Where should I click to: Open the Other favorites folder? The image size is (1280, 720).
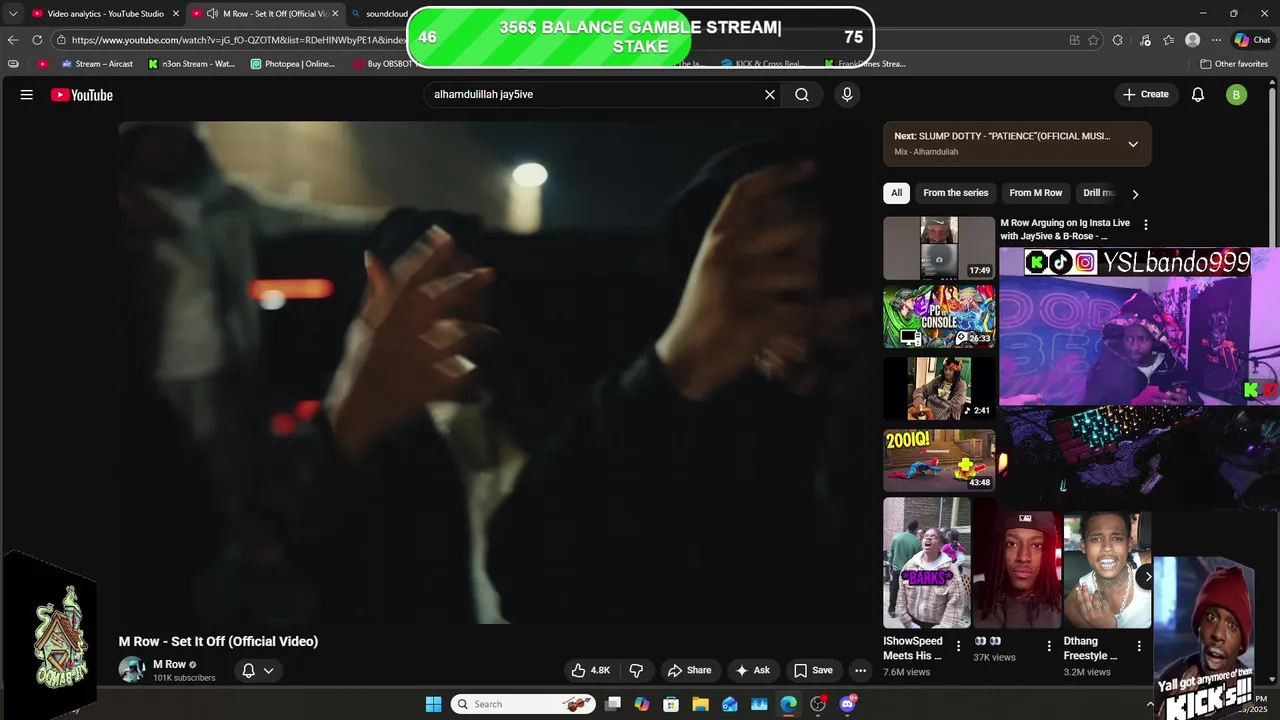1234,64
